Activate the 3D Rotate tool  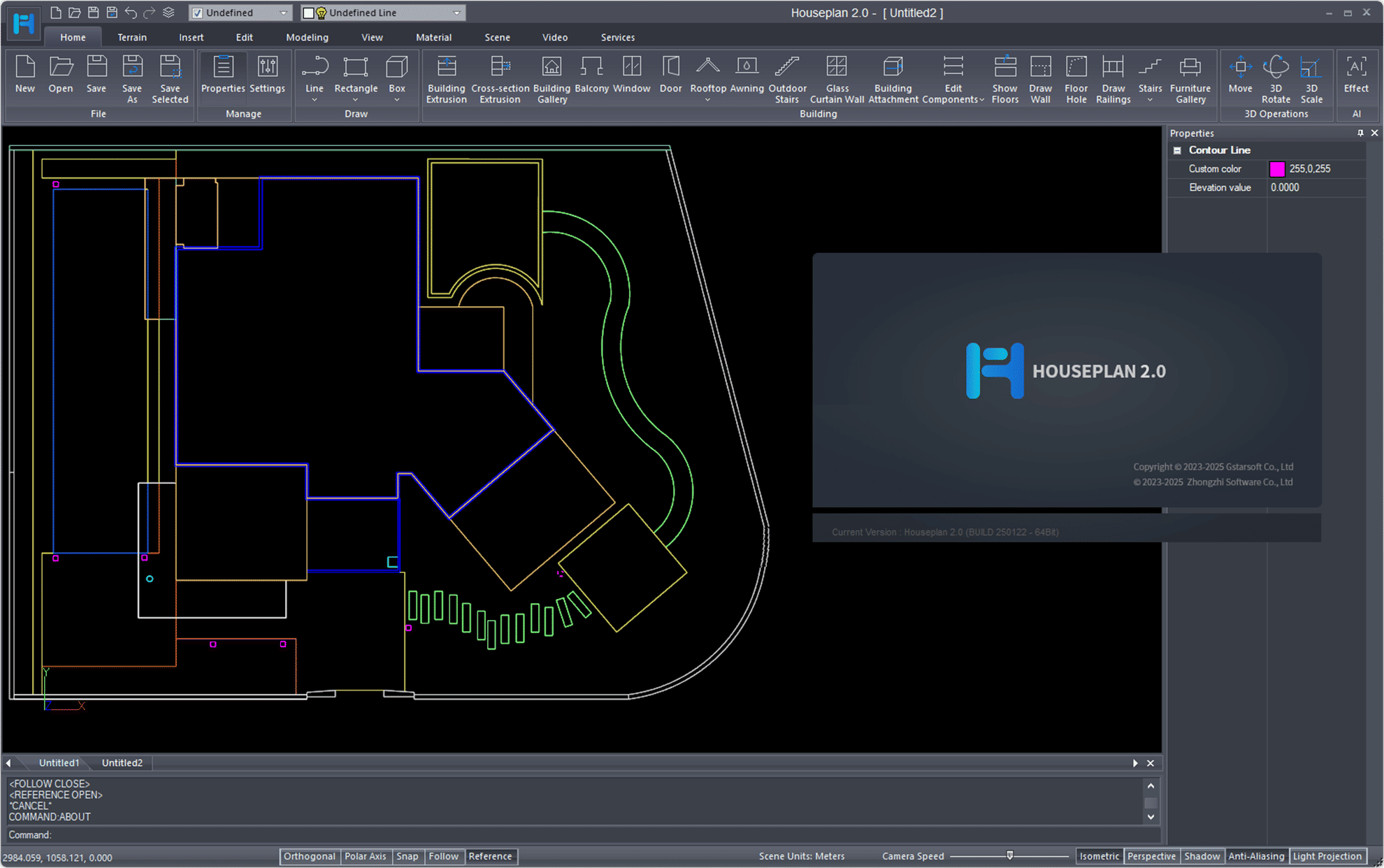click(x=1276, y=79)
